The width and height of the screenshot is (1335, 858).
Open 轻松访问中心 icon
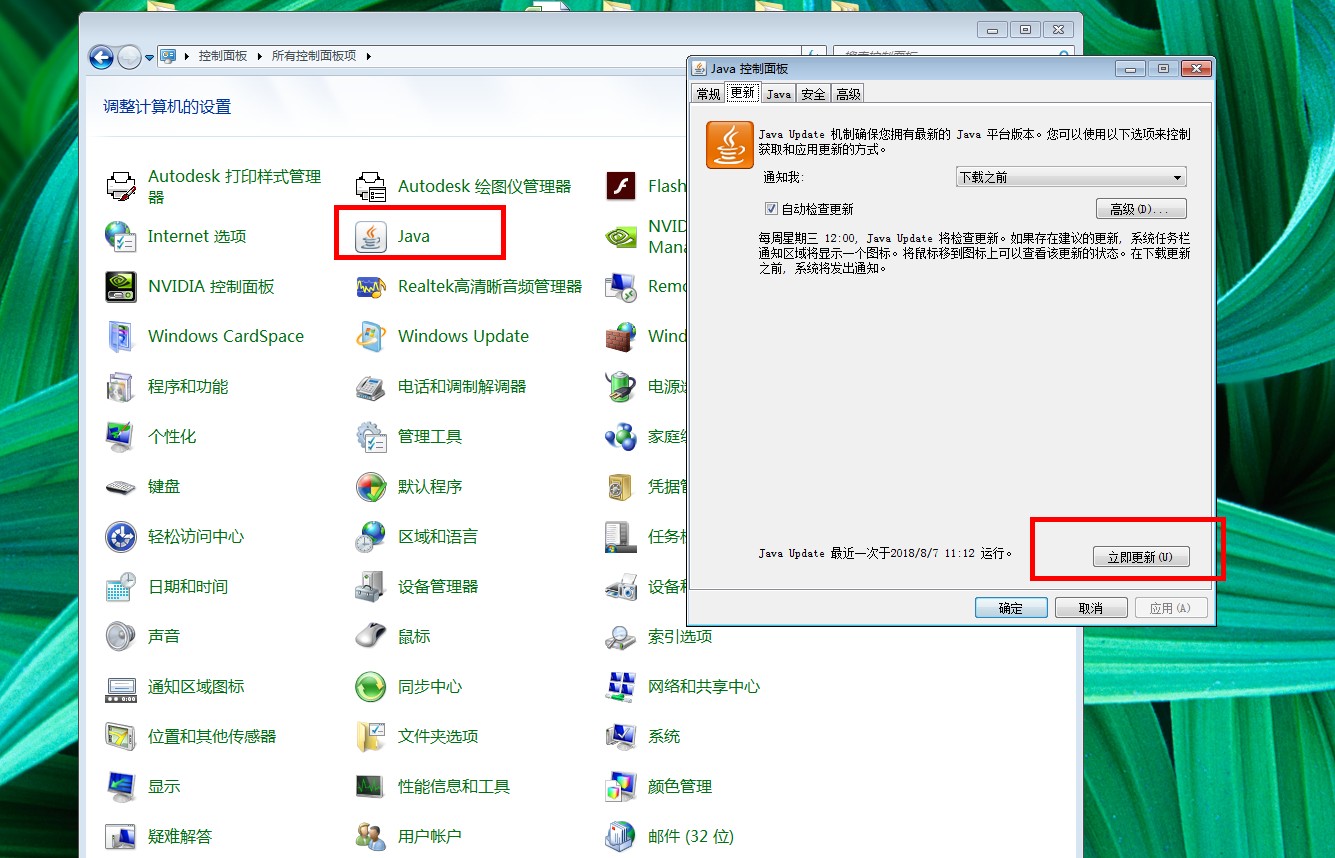click(x=121, y=536)
